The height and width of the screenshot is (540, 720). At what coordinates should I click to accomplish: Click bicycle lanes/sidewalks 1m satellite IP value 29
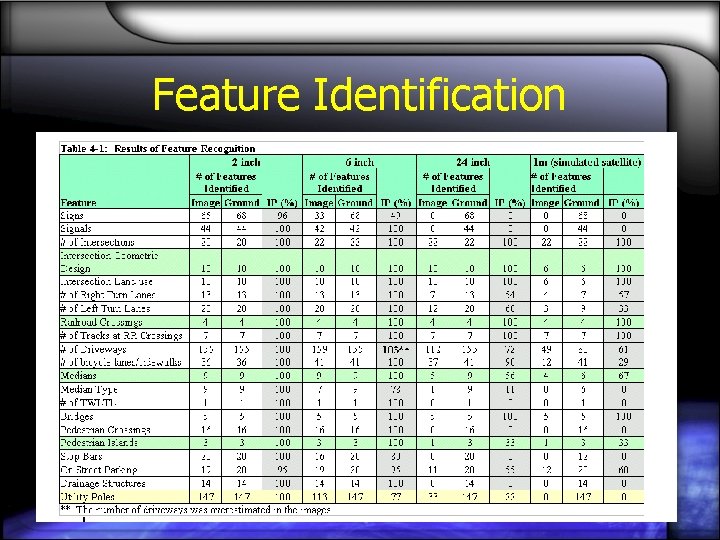pyautogui.click(x=624, y=362)
